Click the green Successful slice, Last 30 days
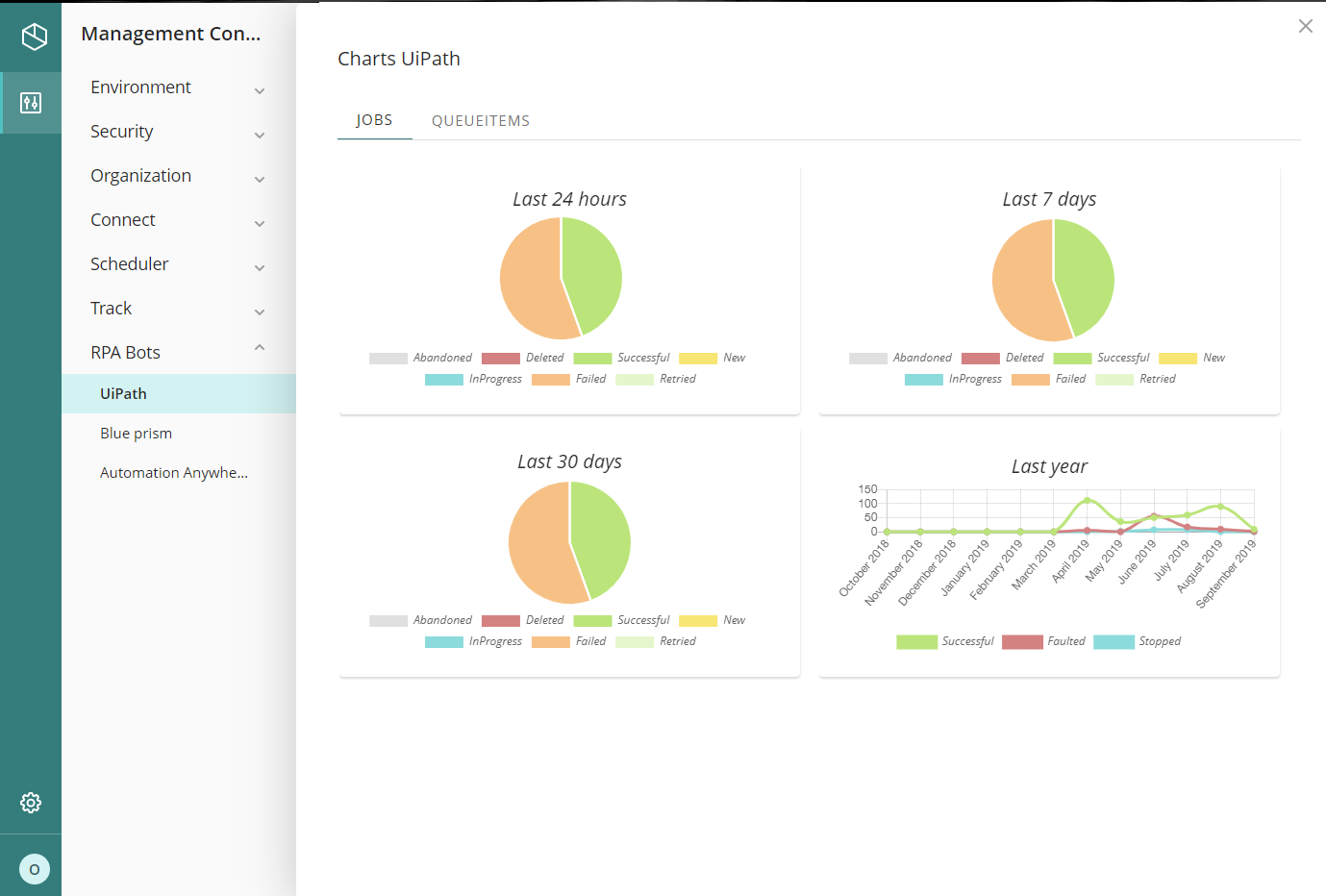This screenshot has height=896, width=1326. click(x=603, y=536)
